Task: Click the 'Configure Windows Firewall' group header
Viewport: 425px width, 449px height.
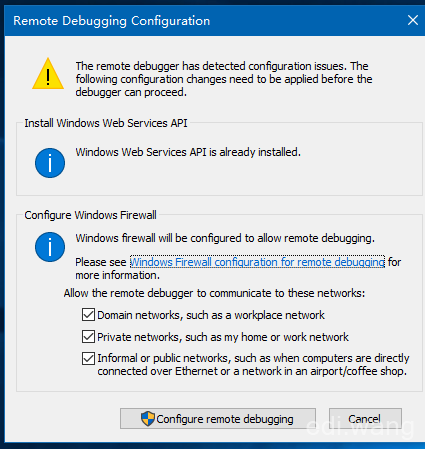Action: (x=90, y=215)
